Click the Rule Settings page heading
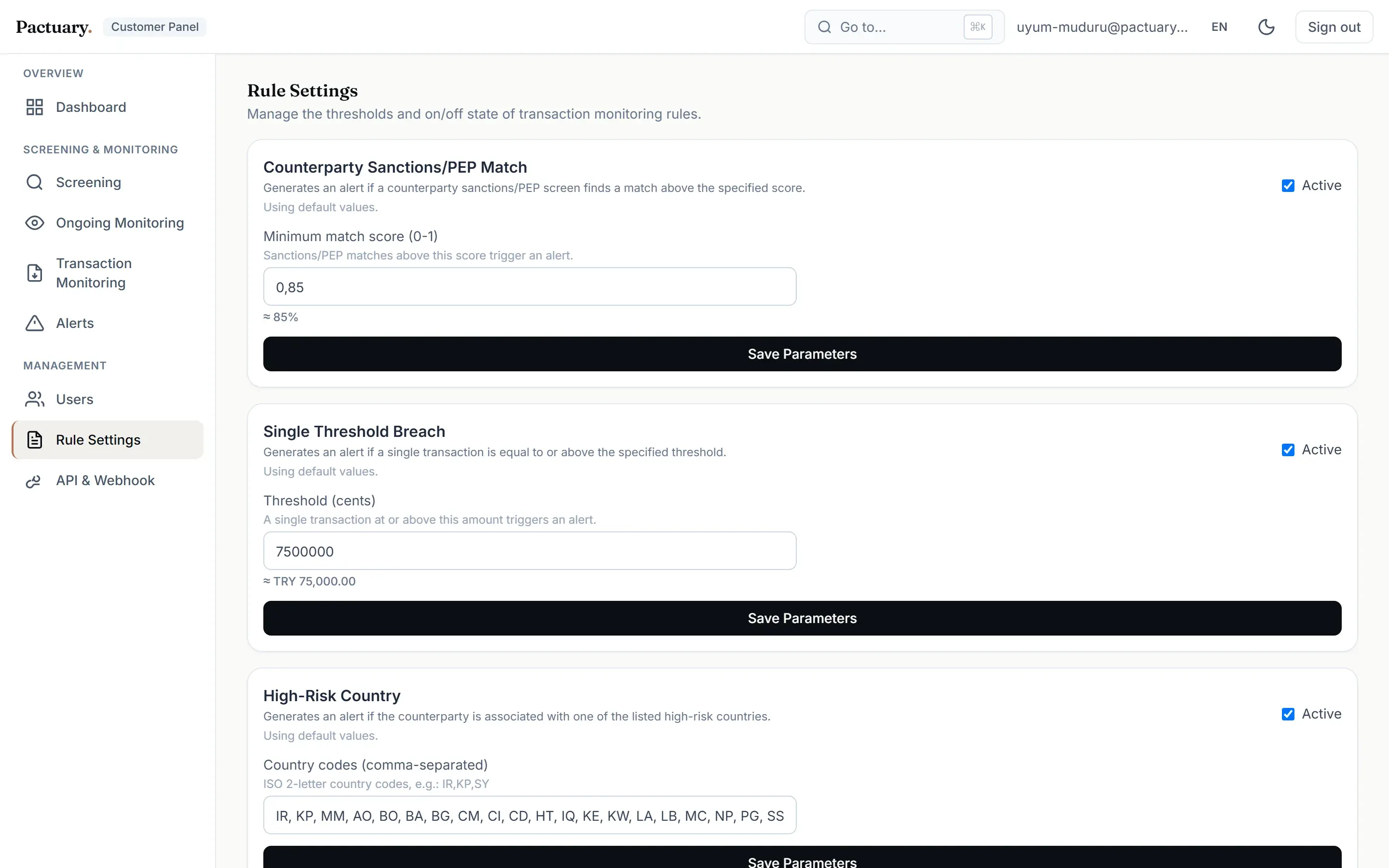 (302, 91)
